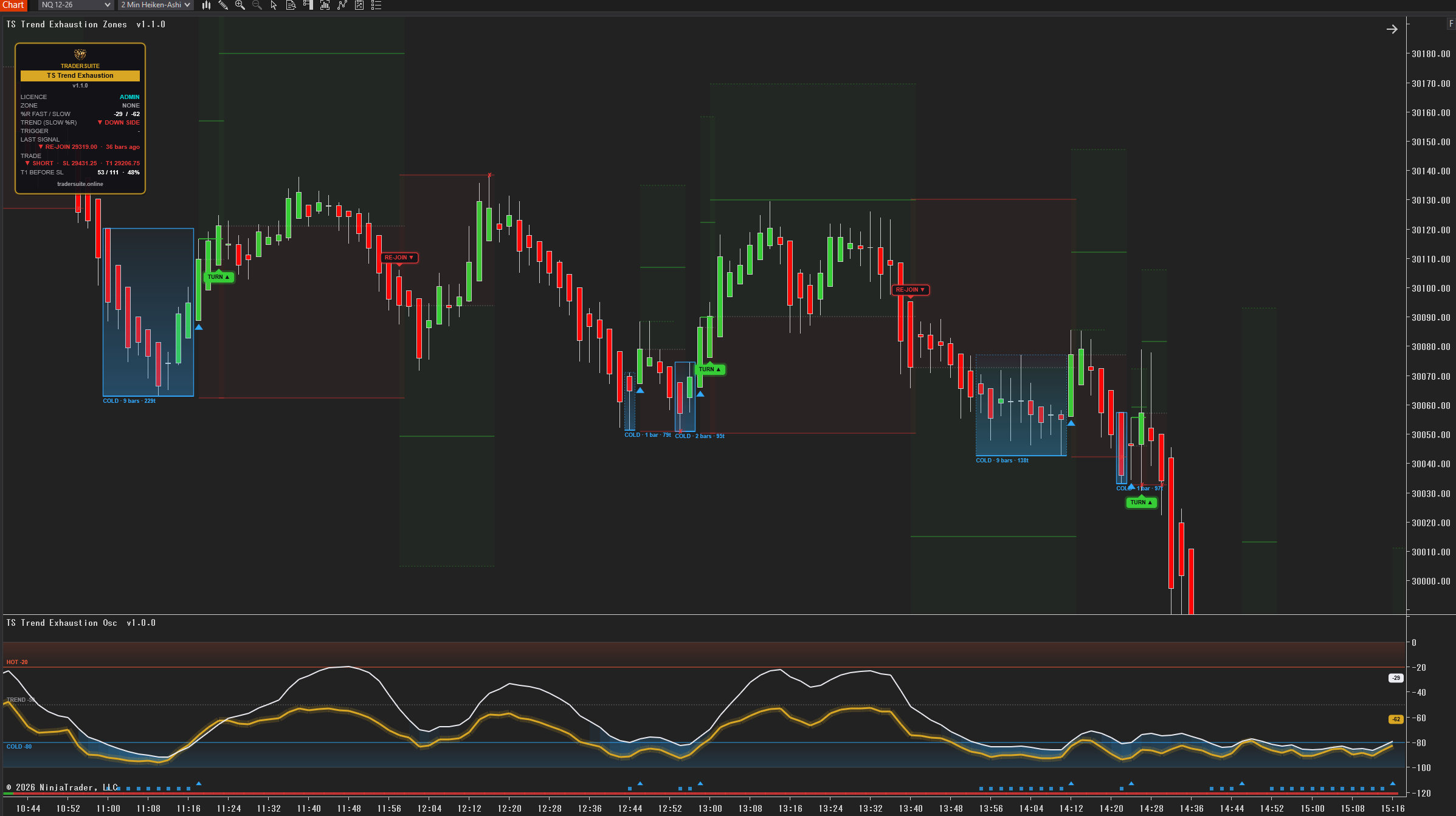Image resolution: width=1456 pixels, height=816 pixels.
Task: Click the 13:00 TURN signal marker
Action: [709, 369]
